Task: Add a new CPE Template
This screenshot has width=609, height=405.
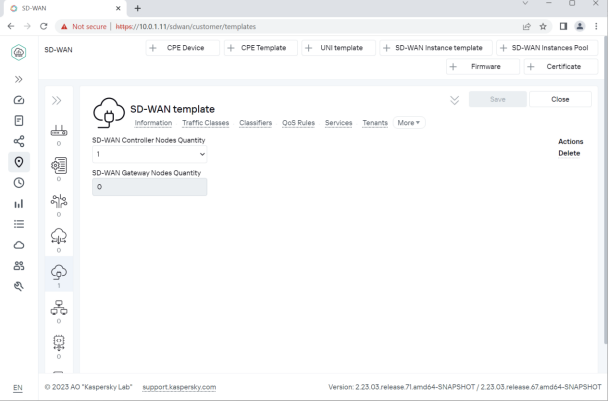Action: click(261, 48)
